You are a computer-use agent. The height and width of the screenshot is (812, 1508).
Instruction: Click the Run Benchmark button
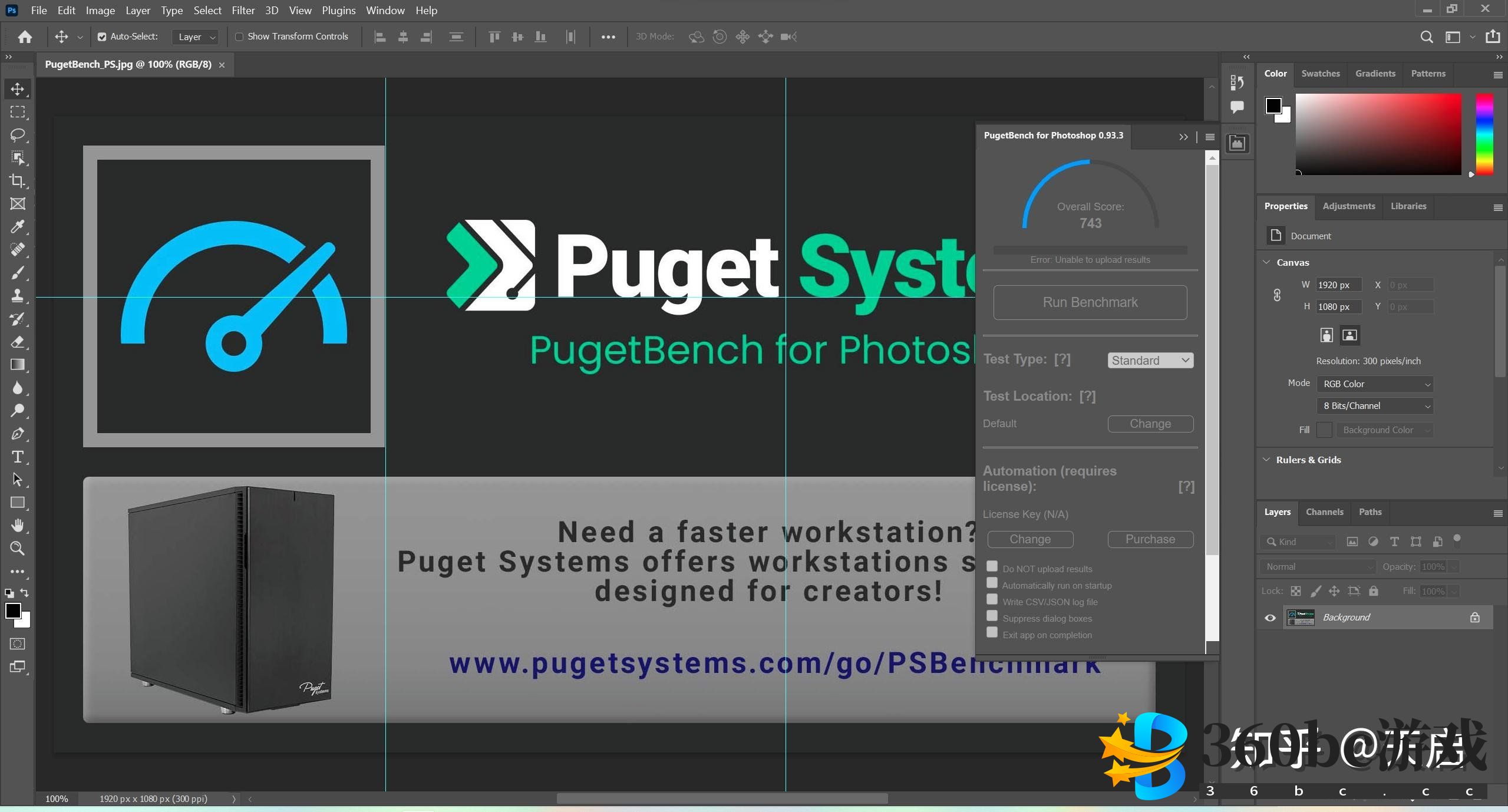[1090, 302]
